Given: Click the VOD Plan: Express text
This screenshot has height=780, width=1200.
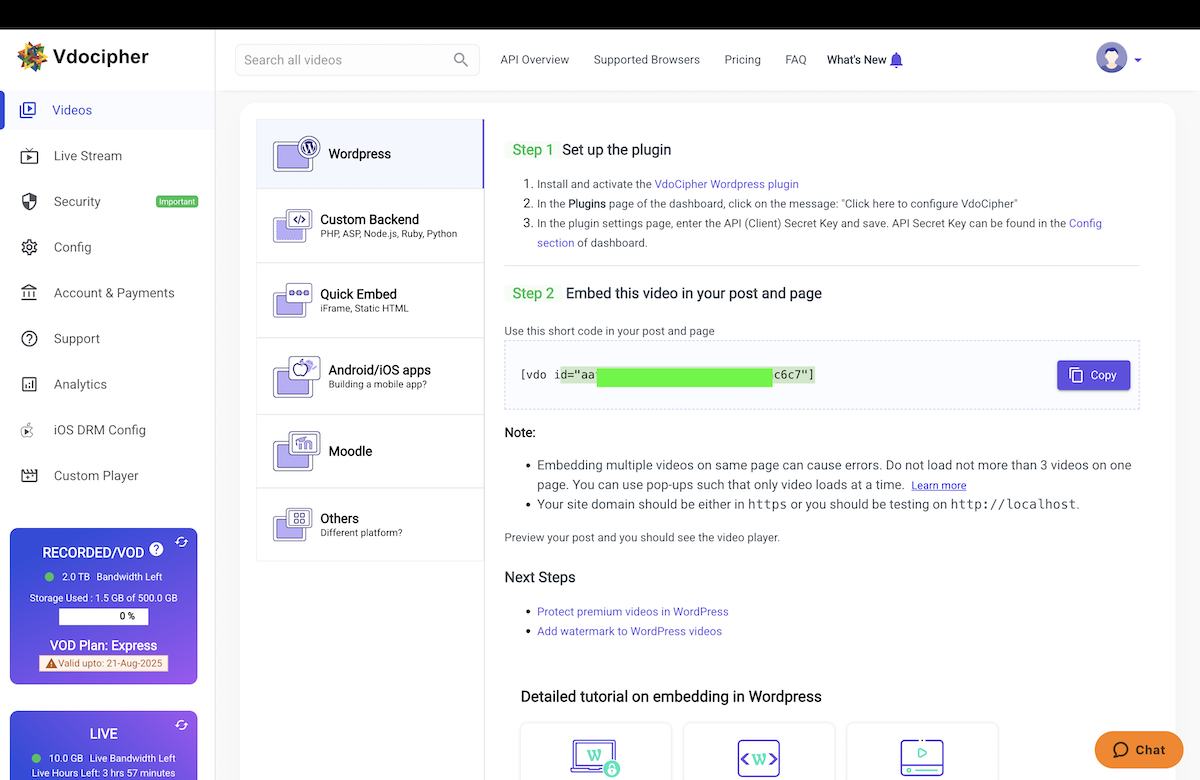Looking at the screenshot, I should coord(104,646).
